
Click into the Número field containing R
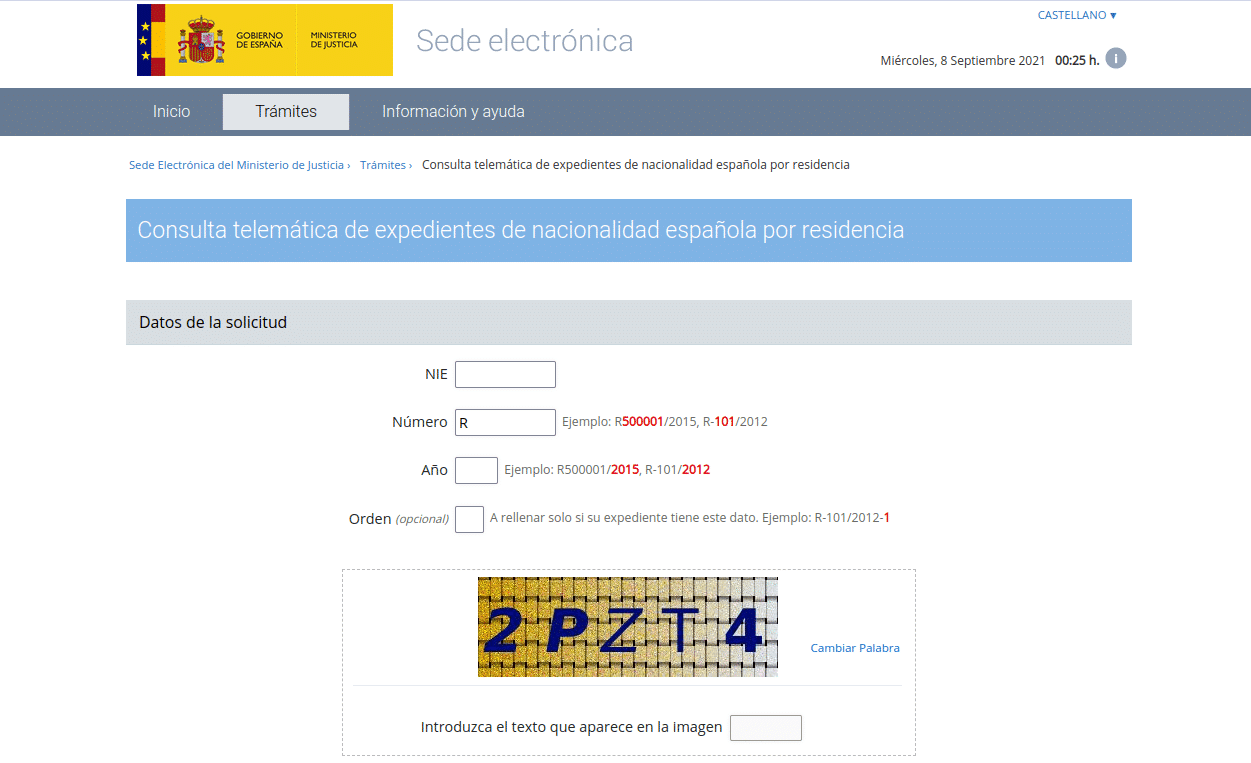coord(505,423)
